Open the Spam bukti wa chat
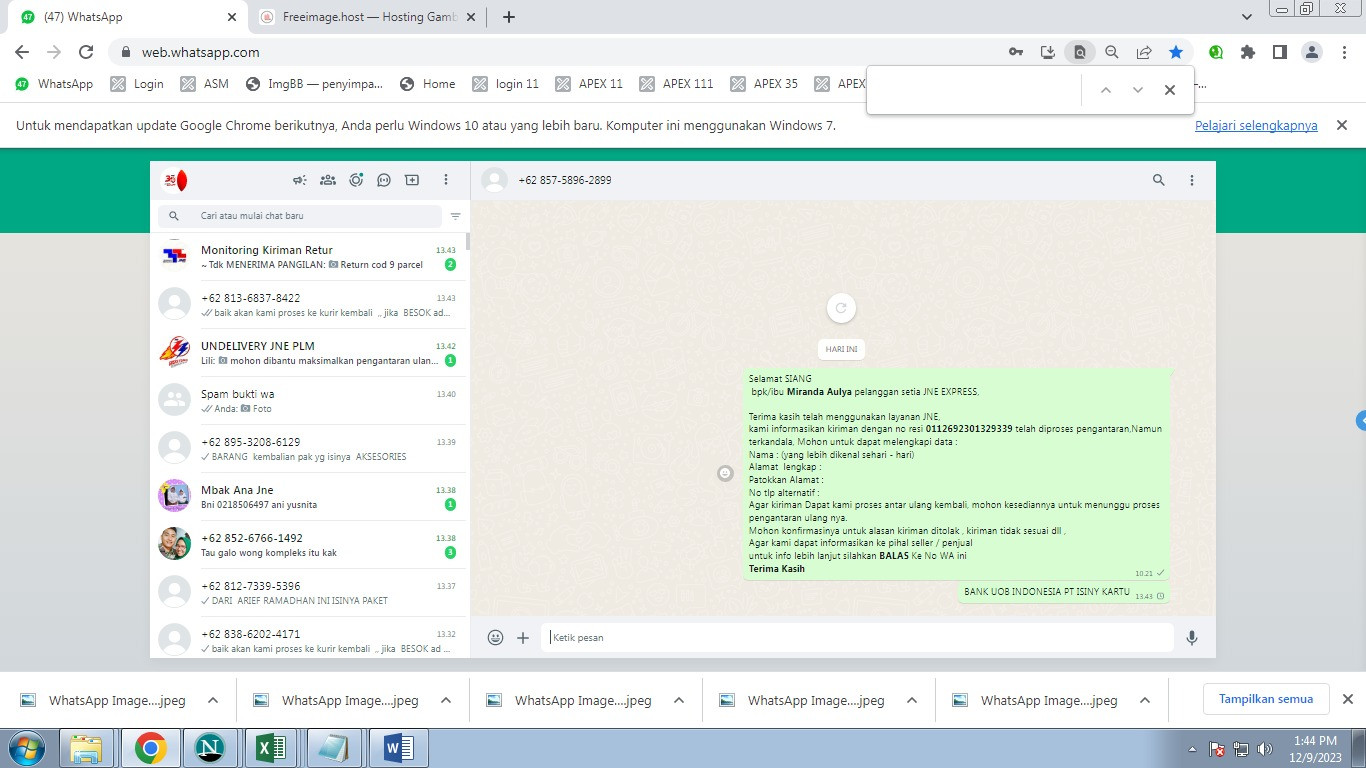This screenshot has height=768, width=1366. [309, 401]
